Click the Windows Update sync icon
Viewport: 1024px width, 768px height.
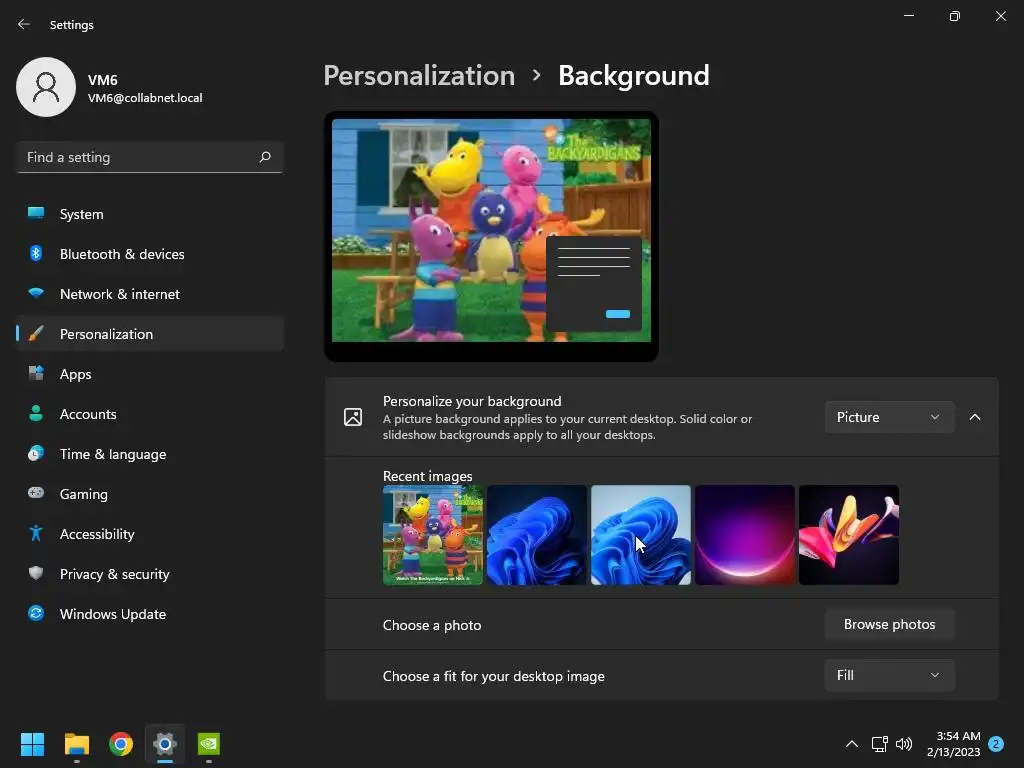click(x=36, y=613)
